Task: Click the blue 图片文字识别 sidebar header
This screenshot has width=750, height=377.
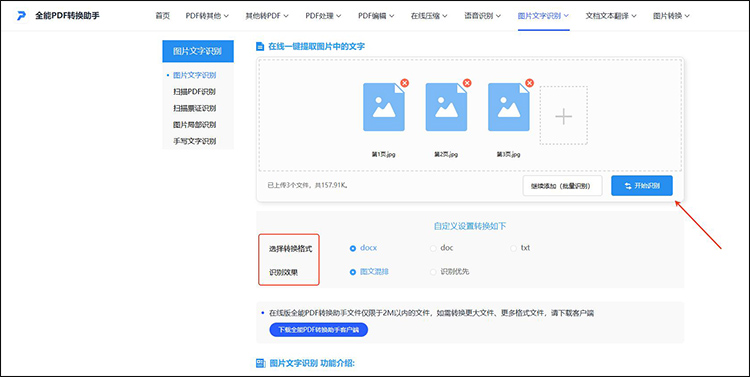Action: (198, 51)
